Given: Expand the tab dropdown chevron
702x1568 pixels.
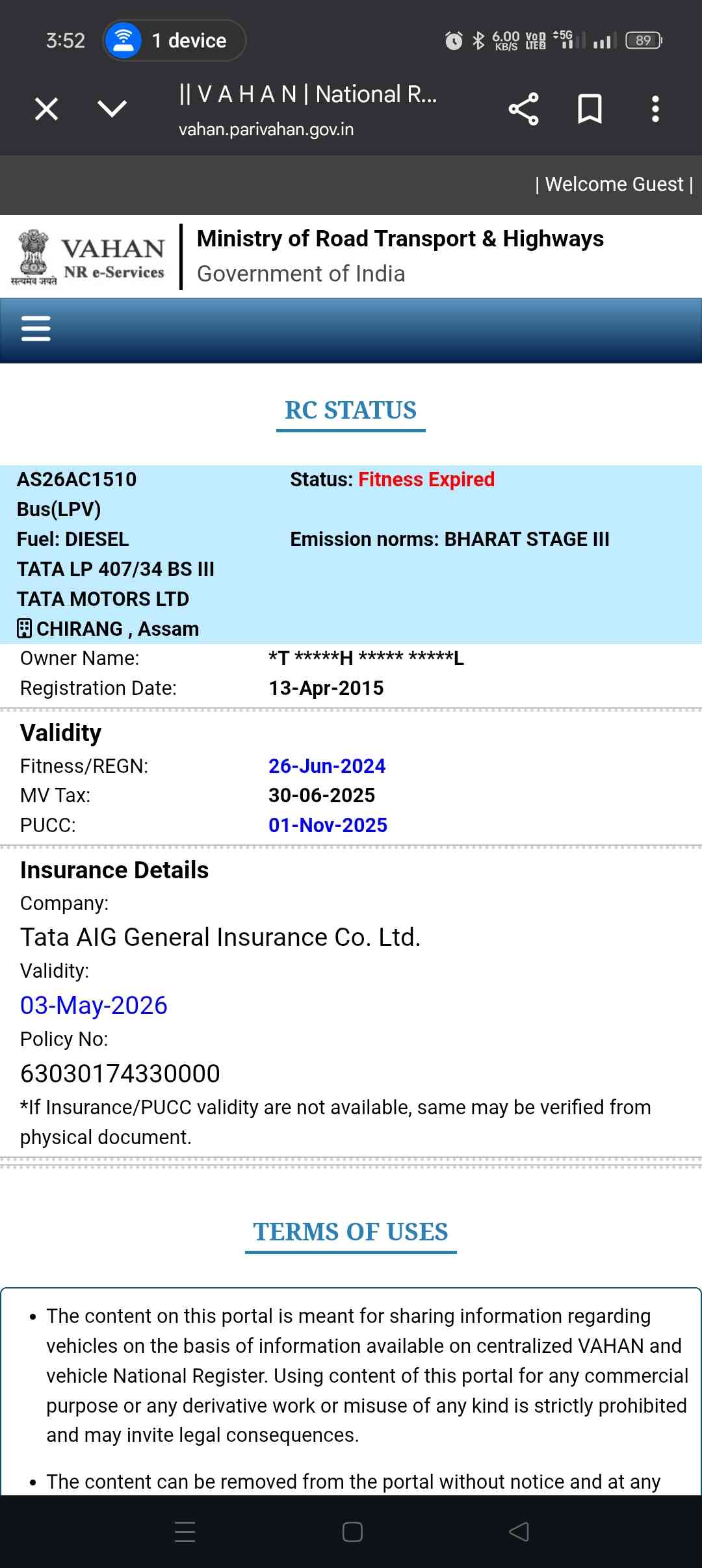Looking at the screenshot, I should [112, 109].
